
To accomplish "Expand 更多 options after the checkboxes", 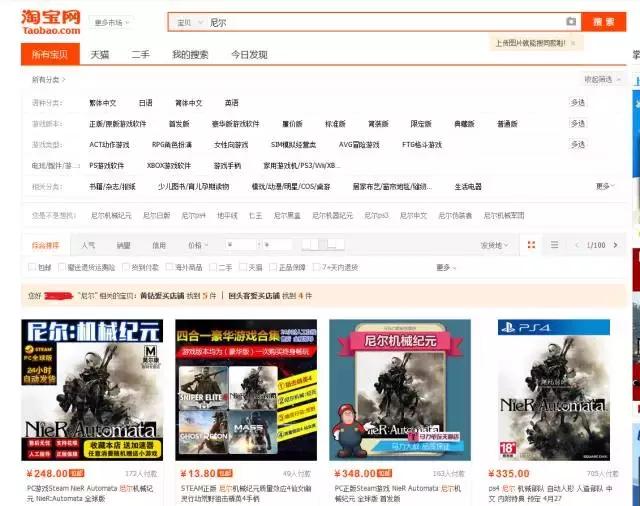I will click(446, 268).
